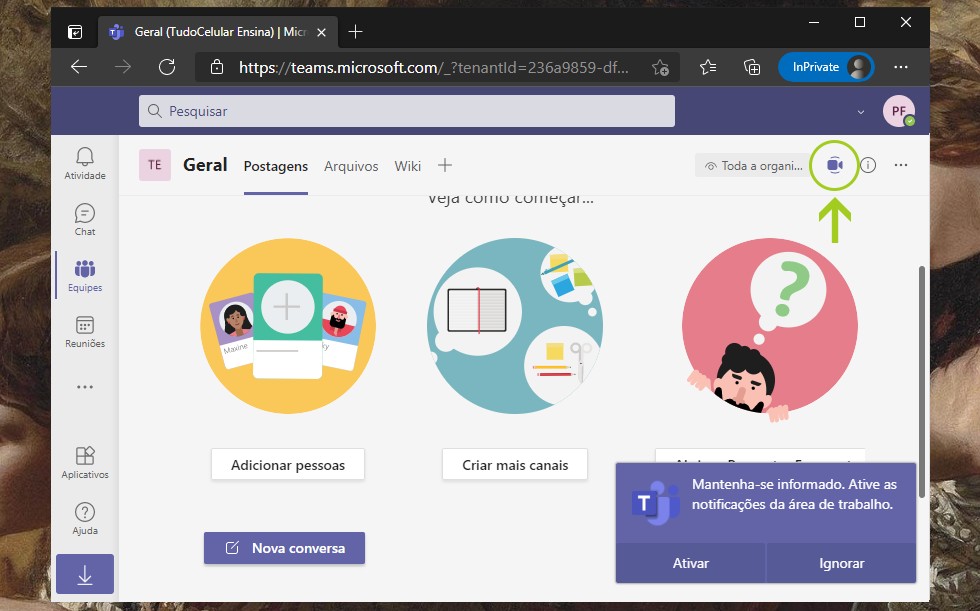
Task: Click Ativar to enable notifications
Action: [x=690, y=563]
